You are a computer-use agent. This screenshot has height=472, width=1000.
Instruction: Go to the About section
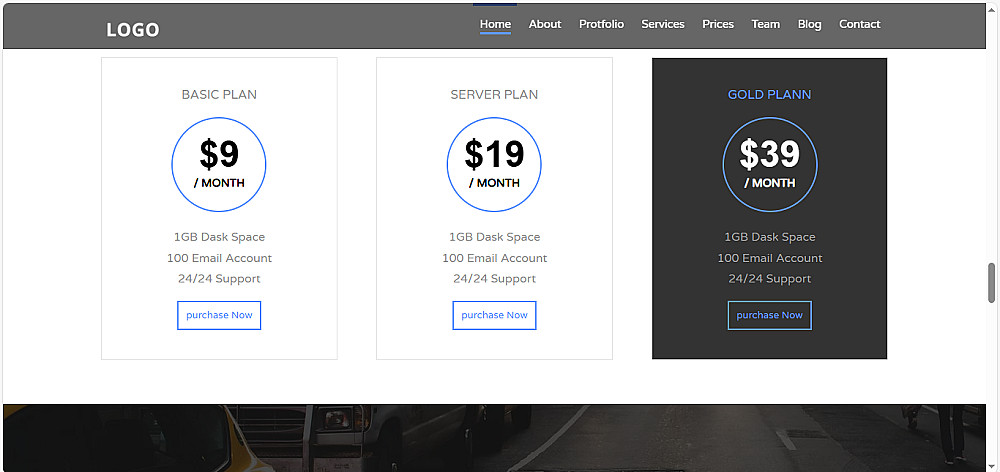pyautogui.click(x=545, y=24)
